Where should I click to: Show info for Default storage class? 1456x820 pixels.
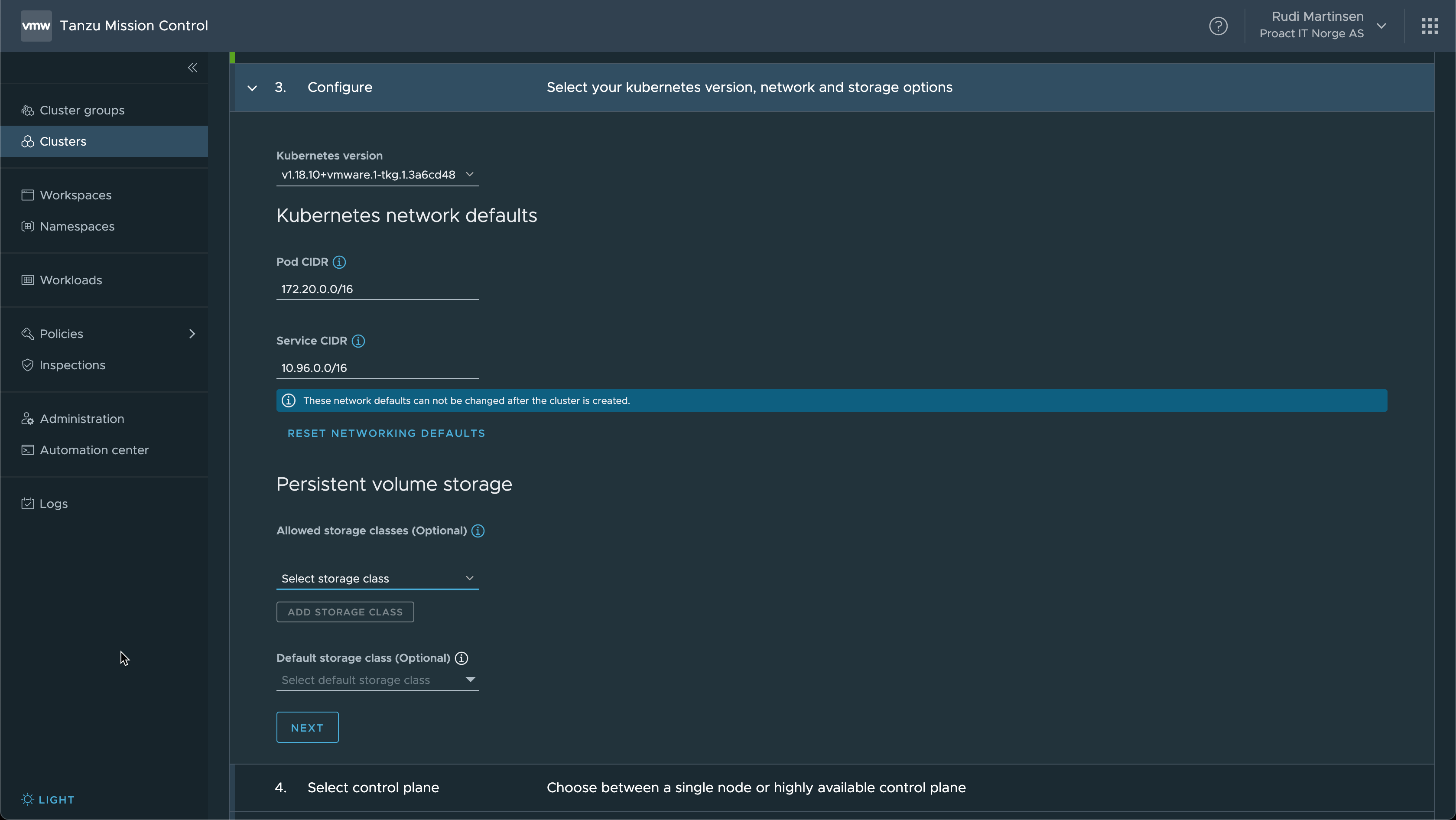tap(462, 658)
